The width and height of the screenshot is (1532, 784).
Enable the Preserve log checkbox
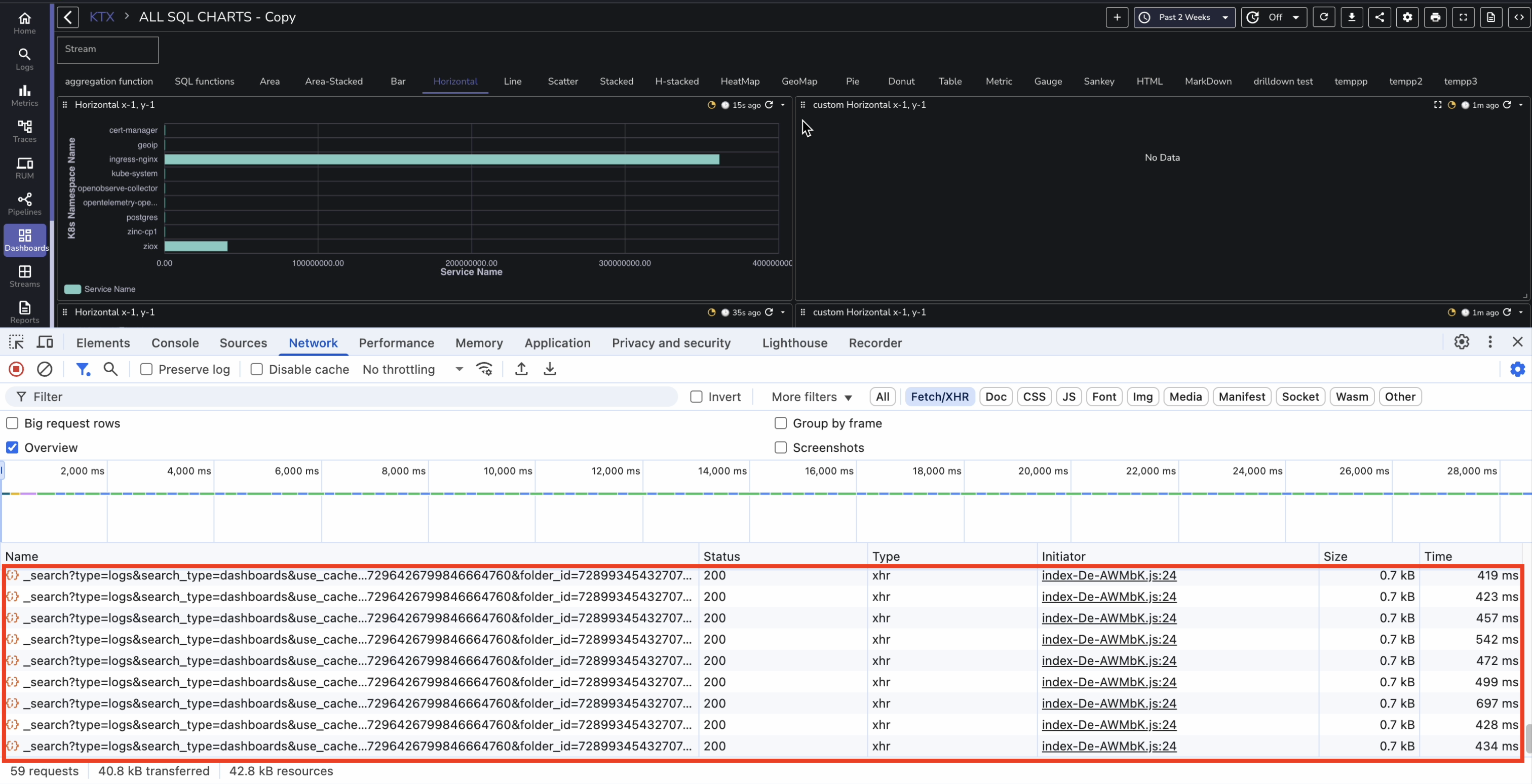click(x=146, y=369)
